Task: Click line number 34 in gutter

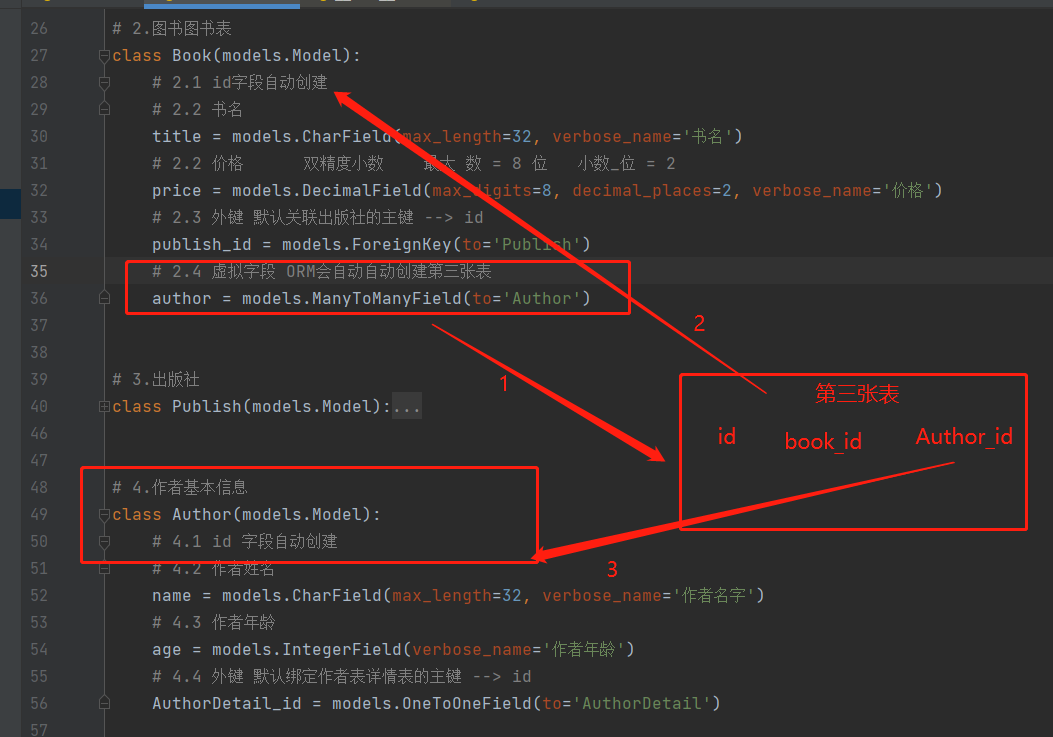Action: point(39,245)
